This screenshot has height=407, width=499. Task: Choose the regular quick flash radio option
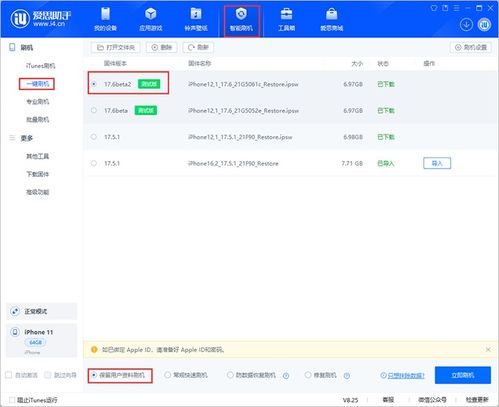tap(167, 375)
